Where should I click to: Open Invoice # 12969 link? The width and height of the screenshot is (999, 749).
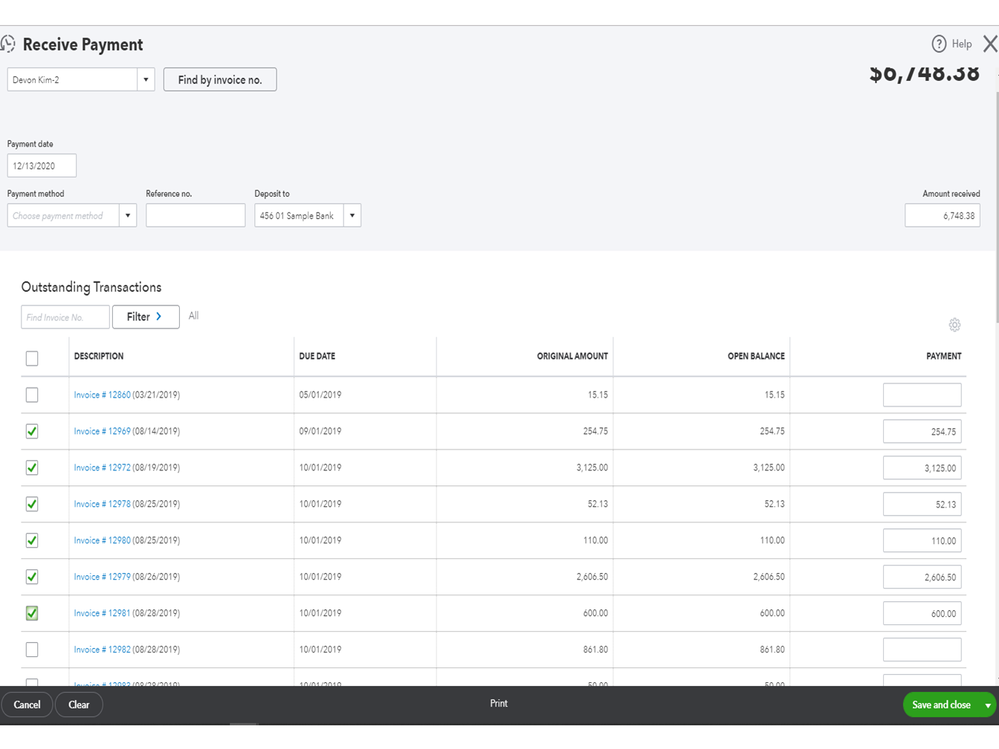click(x=102, y=431)
